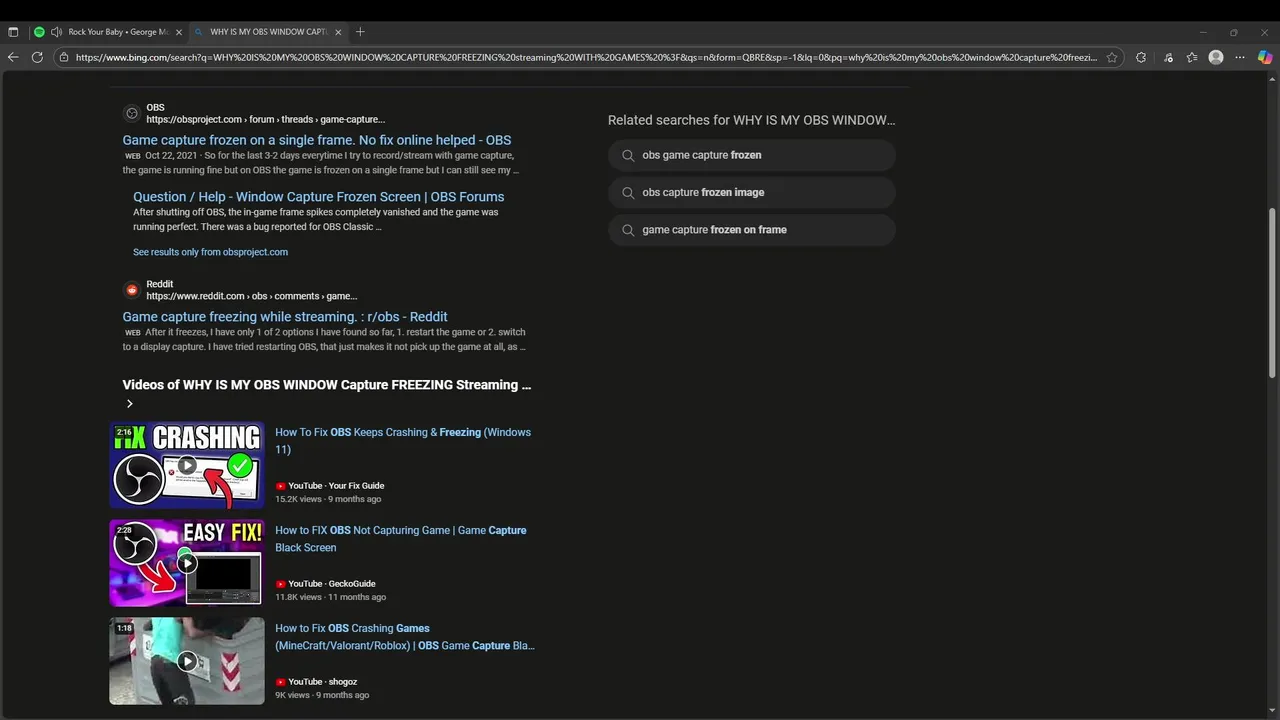
Task: Expand the Videos section chevron arrow
Action: [129, 404]
